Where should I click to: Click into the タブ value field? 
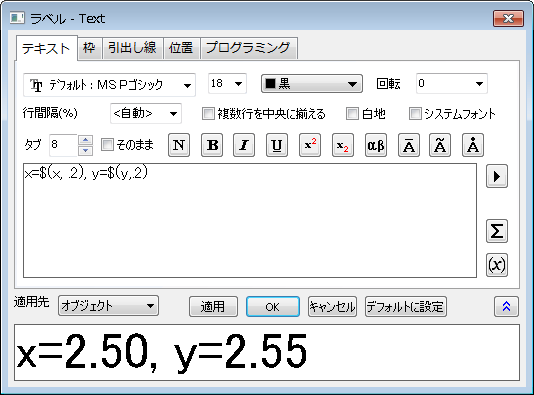pos(63,145)
